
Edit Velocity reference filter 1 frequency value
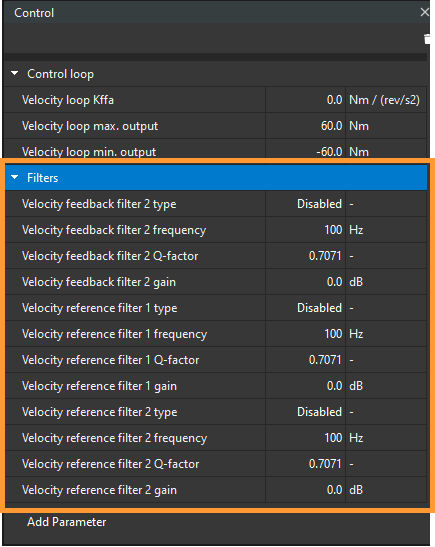pos(305,334)
